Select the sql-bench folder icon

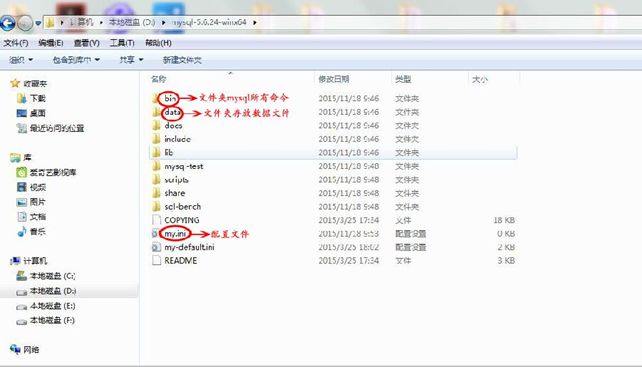pyautogui.click(x=156, y=206)
